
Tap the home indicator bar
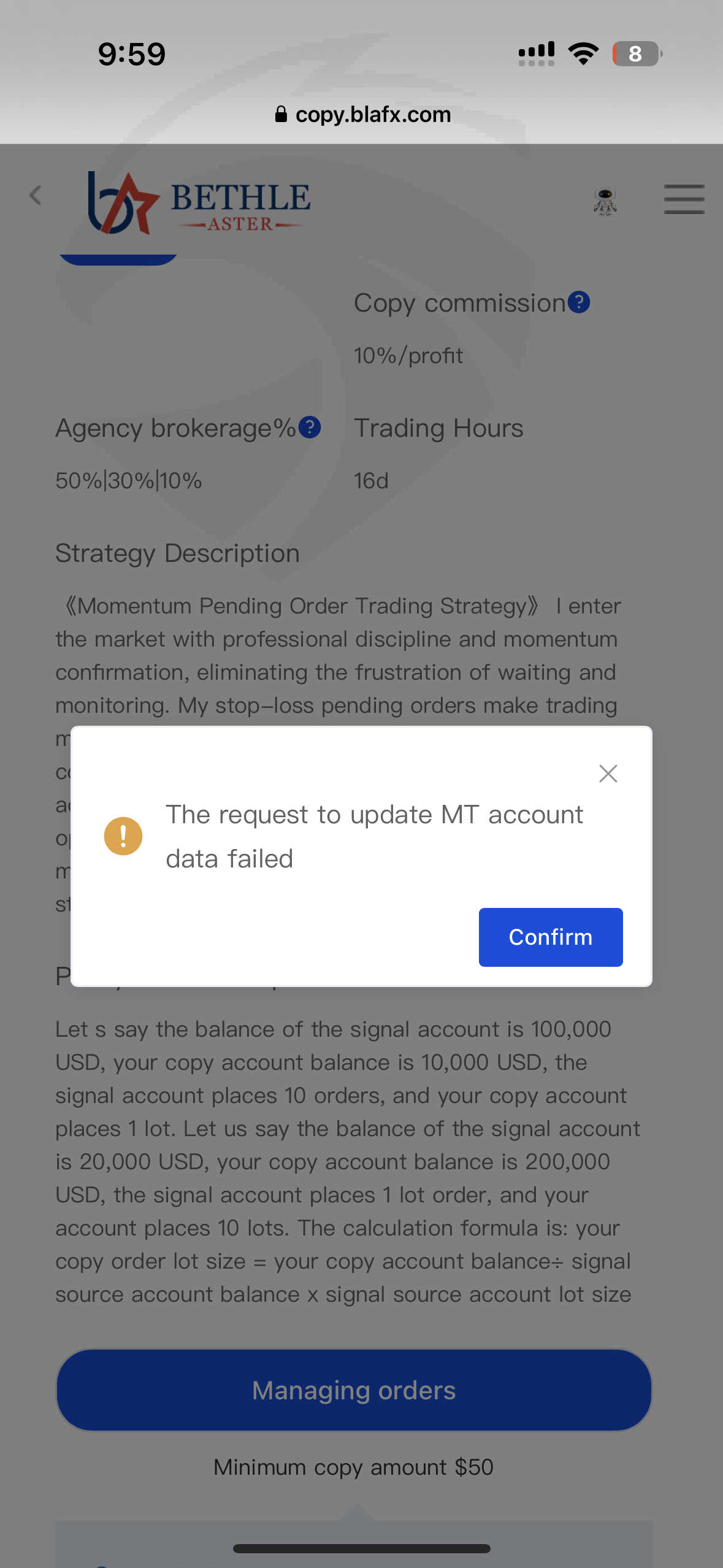point(361,1548)
